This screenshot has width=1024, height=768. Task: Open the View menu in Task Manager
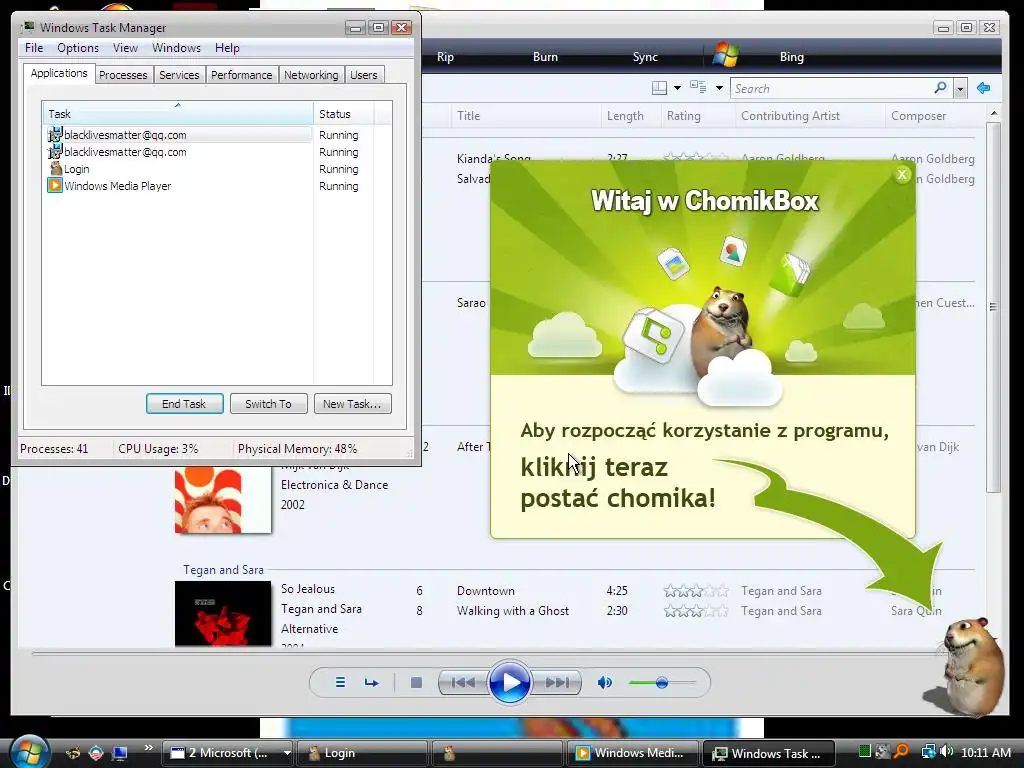[x=125, y=48]
